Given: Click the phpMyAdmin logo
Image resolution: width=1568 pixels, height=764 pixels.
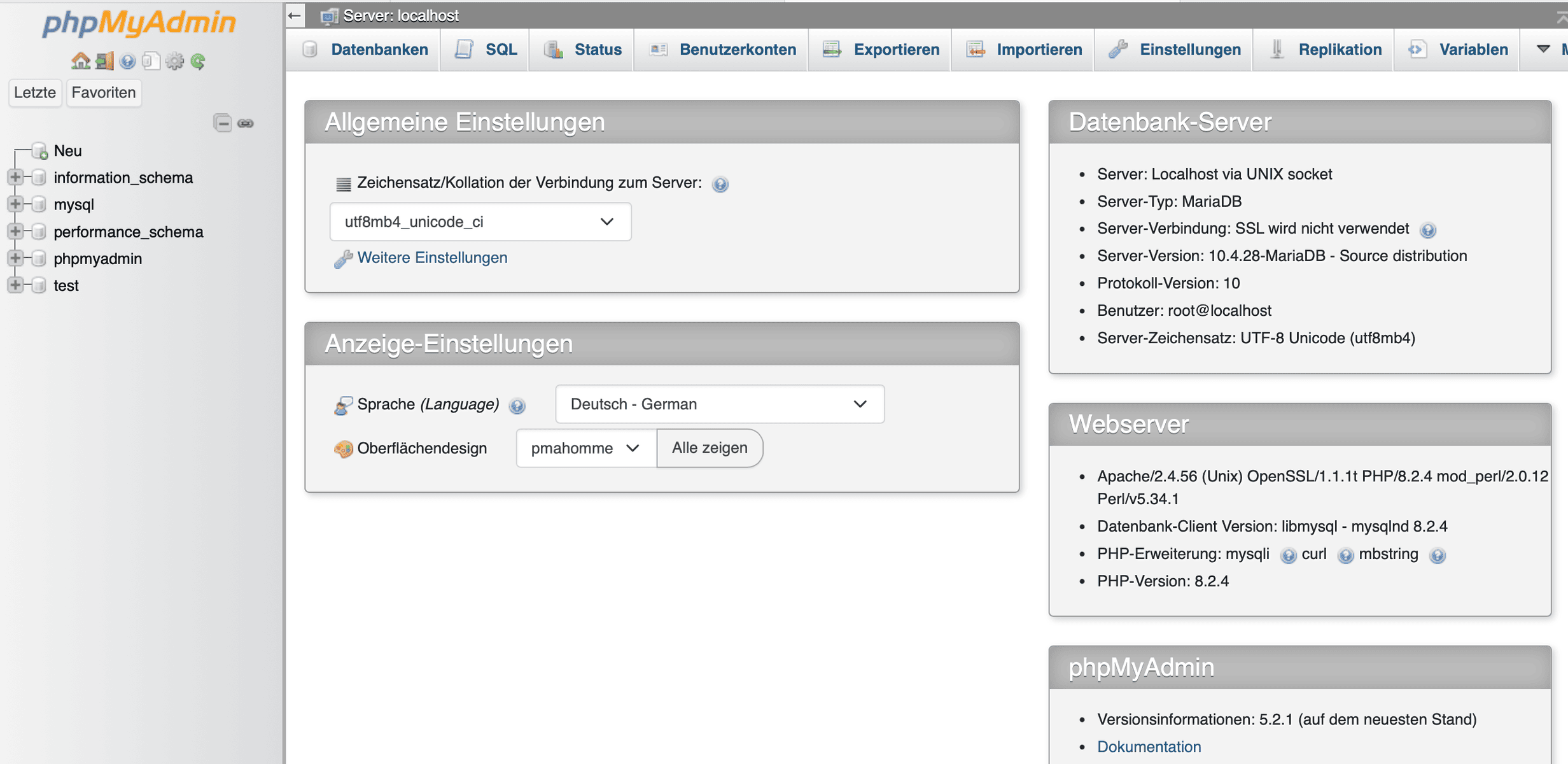Looking at the screenshot, I should [139, 23].
